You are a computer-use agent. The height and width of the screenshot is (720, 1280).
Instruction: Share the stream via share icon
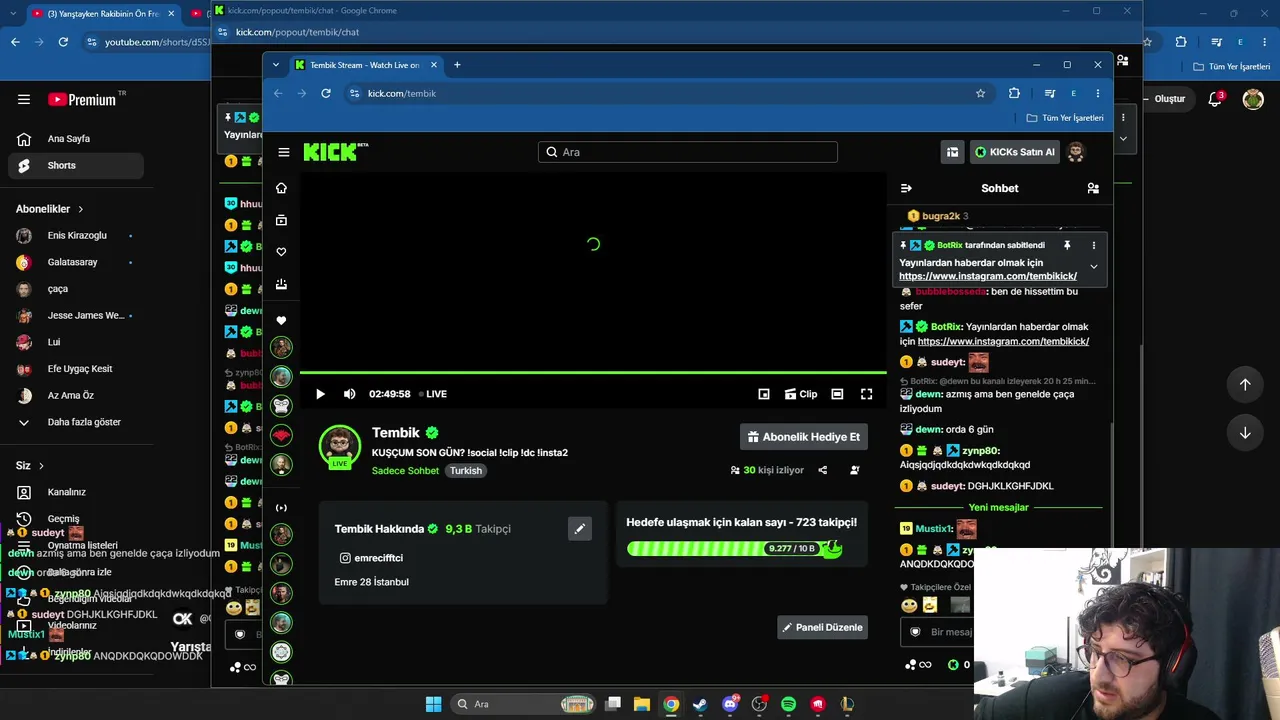[823, 470]
